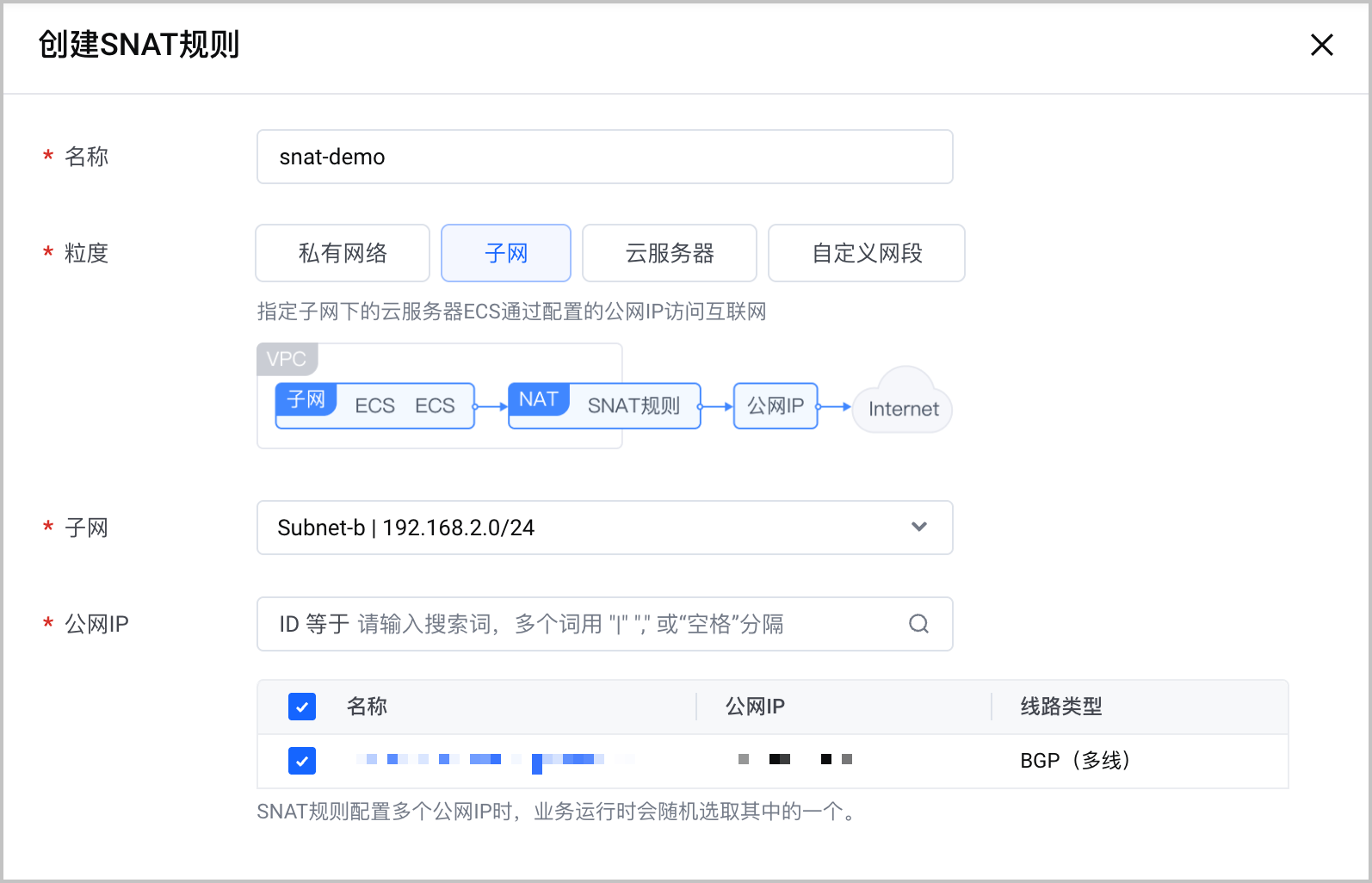Click the NAT badge in the diagram
This screenshot has width=1372, height=883.
pyautogui.click(x=539, y=399)
